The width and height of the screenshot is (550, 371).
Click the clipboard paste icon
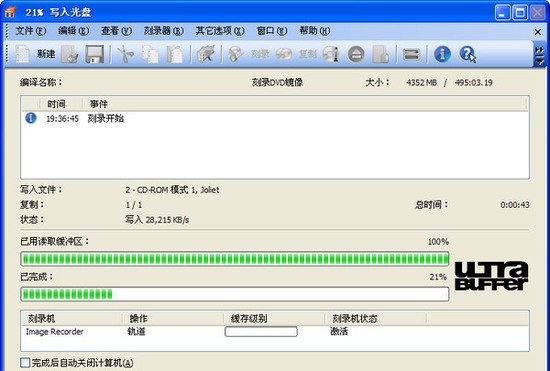point(175,54)
